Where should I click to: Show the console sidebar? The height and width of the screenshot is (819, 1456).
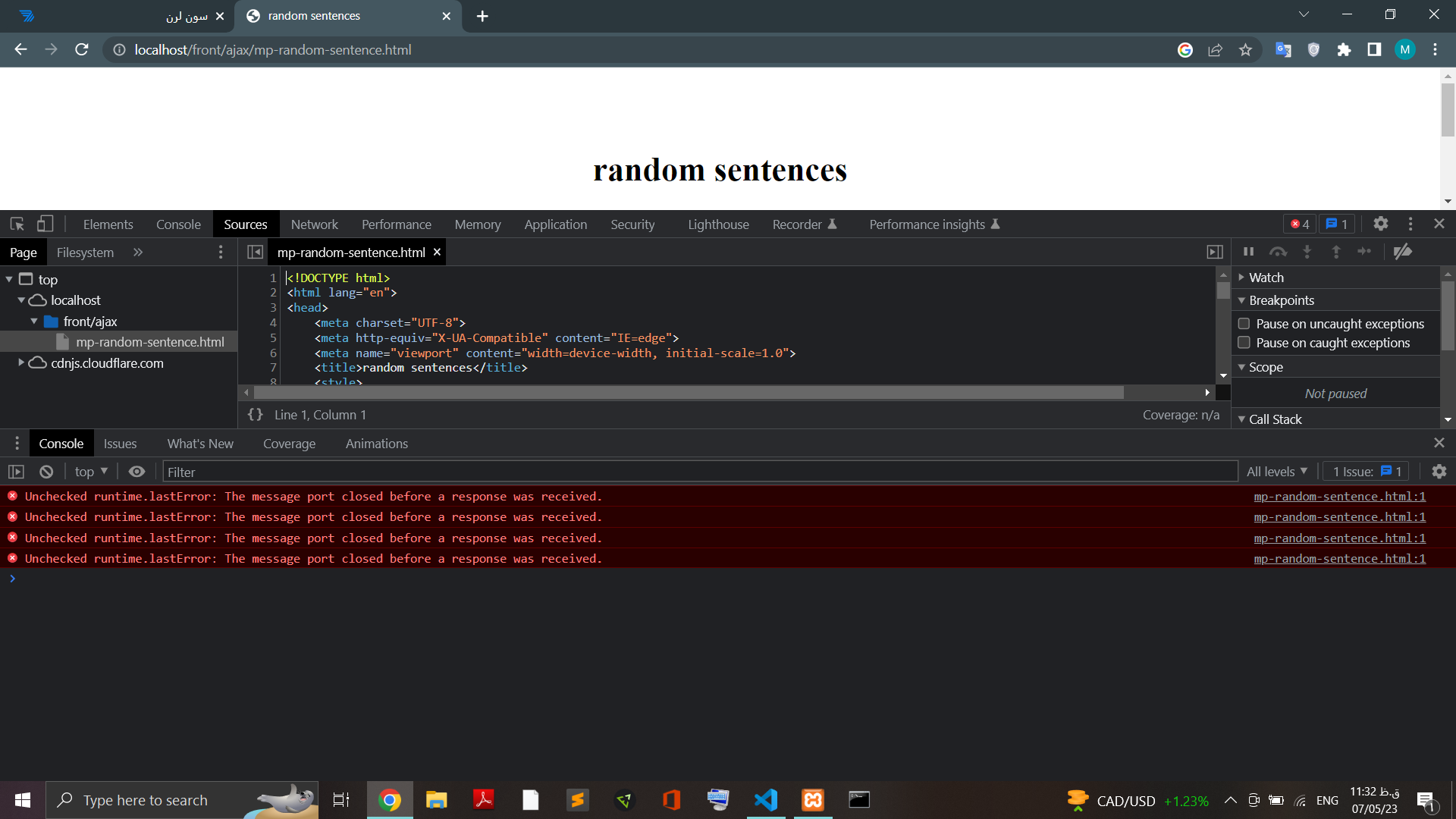tap(16, 472)
